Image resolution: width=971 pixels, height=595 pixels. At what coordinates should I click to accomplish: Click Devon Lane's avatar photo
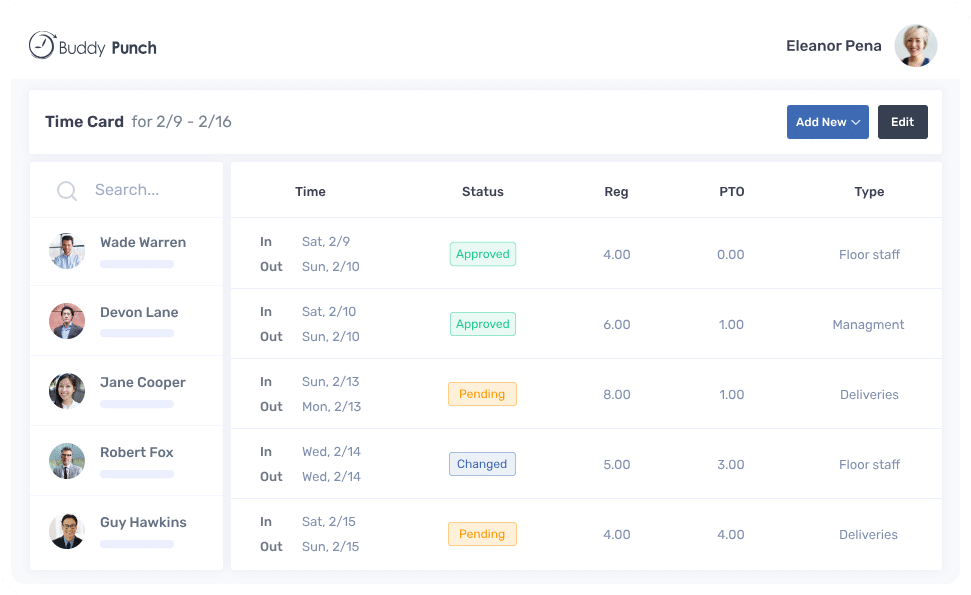point(67,321)
